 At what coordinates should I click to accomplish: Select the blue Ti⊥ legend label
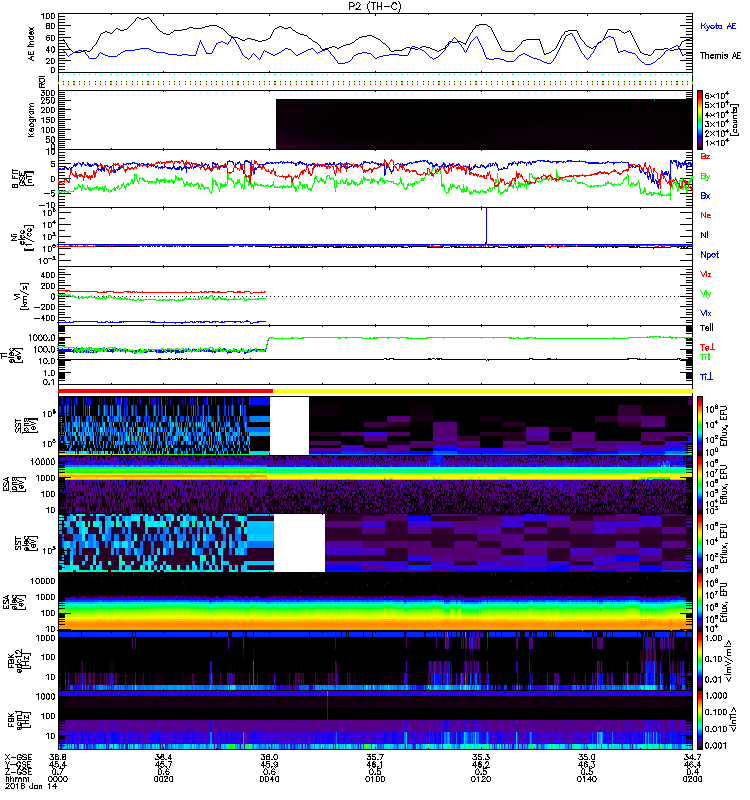(707, 377)
